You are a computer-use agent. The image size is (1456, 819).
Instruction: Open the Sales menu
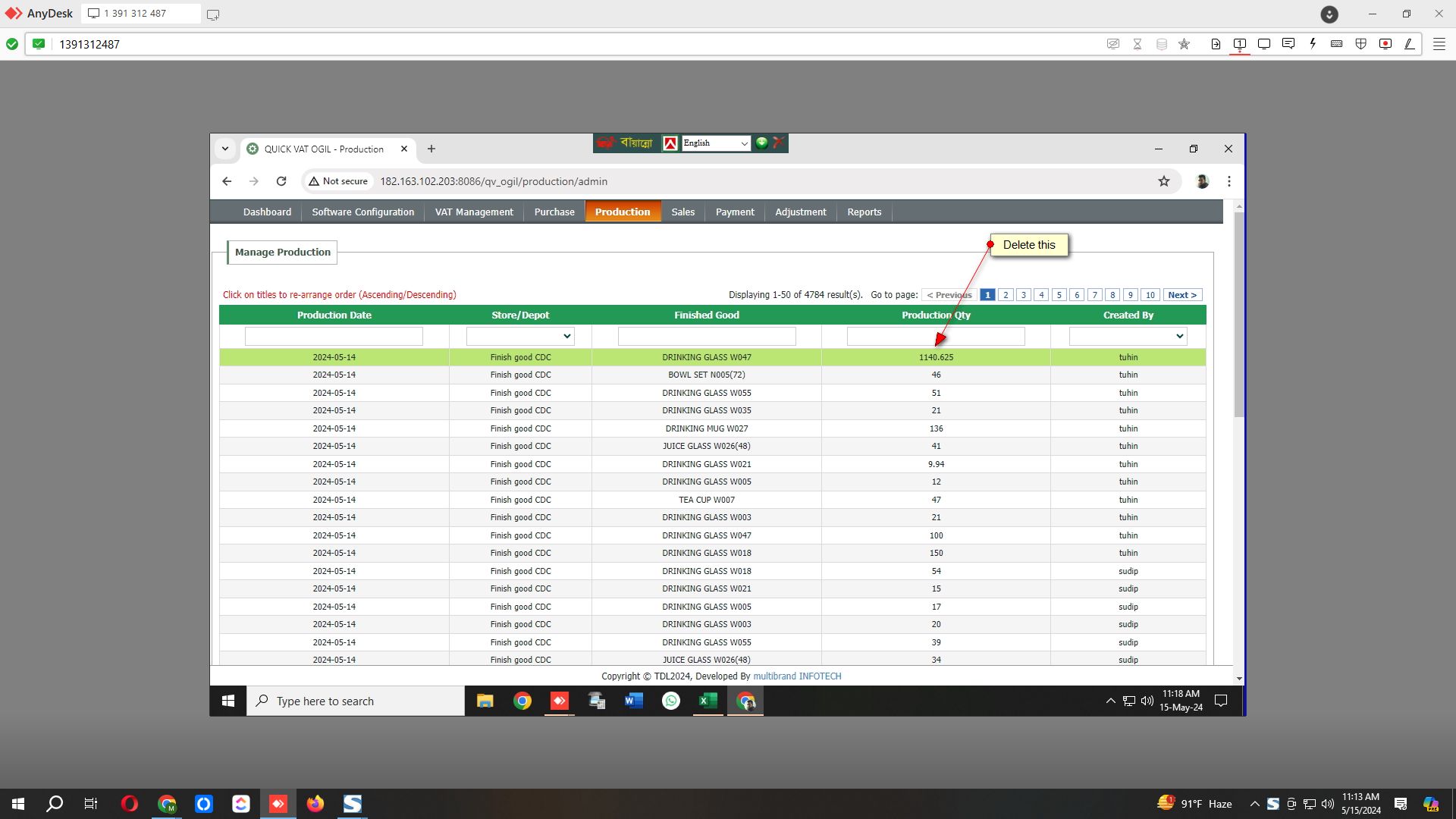click(682, 212)
